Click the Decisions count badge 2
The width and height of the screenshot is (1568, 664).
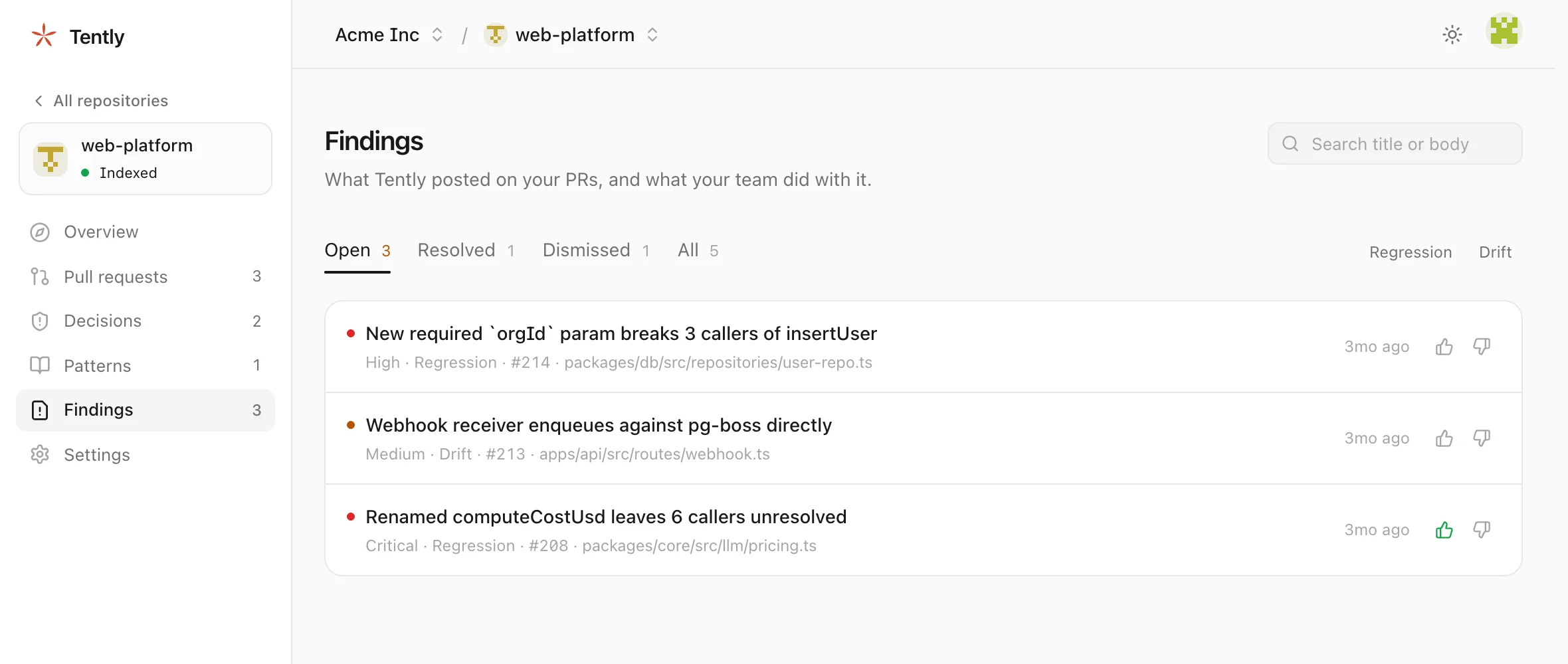[256, 321]
